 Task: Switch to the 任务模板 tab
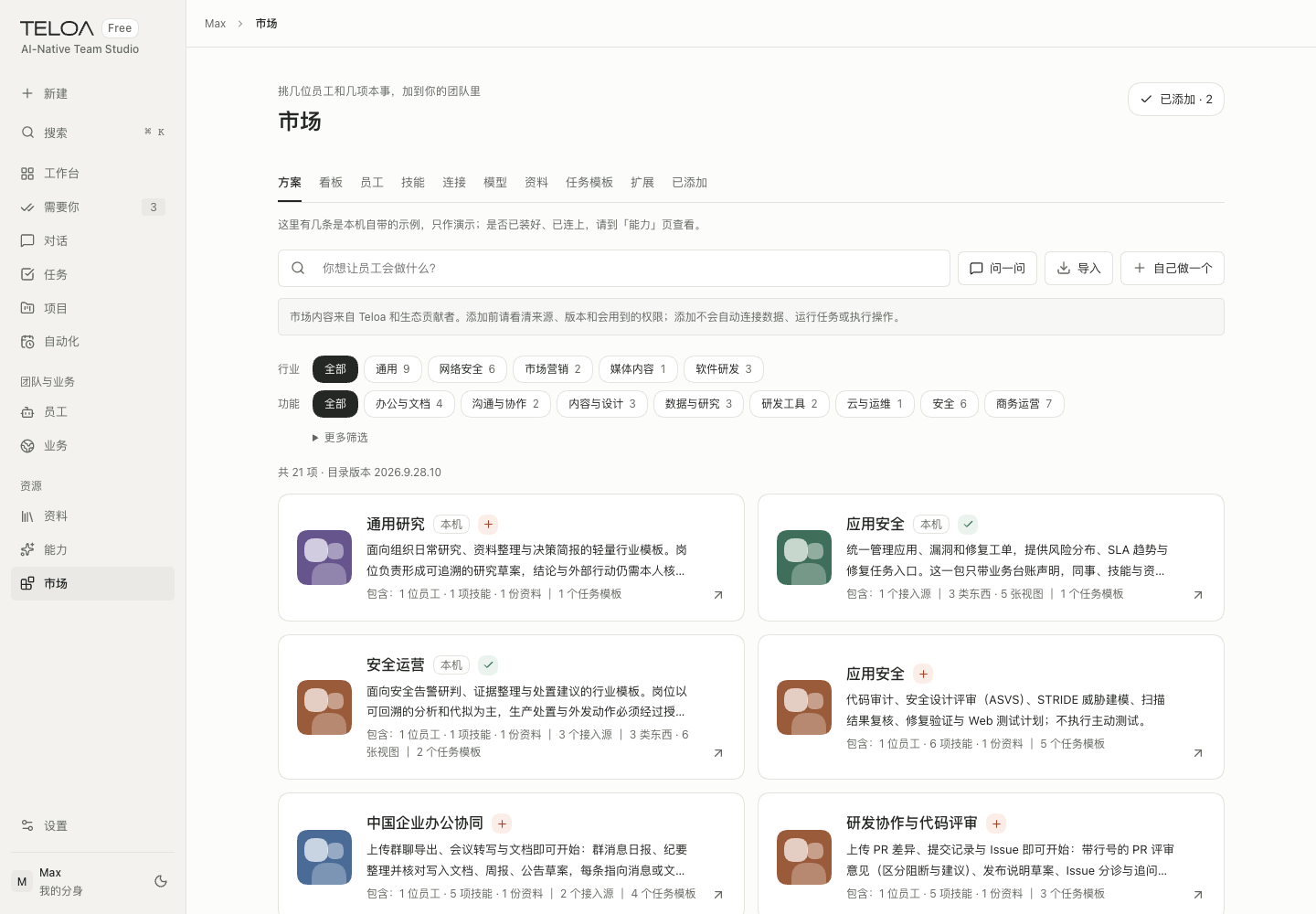point(589,183)
